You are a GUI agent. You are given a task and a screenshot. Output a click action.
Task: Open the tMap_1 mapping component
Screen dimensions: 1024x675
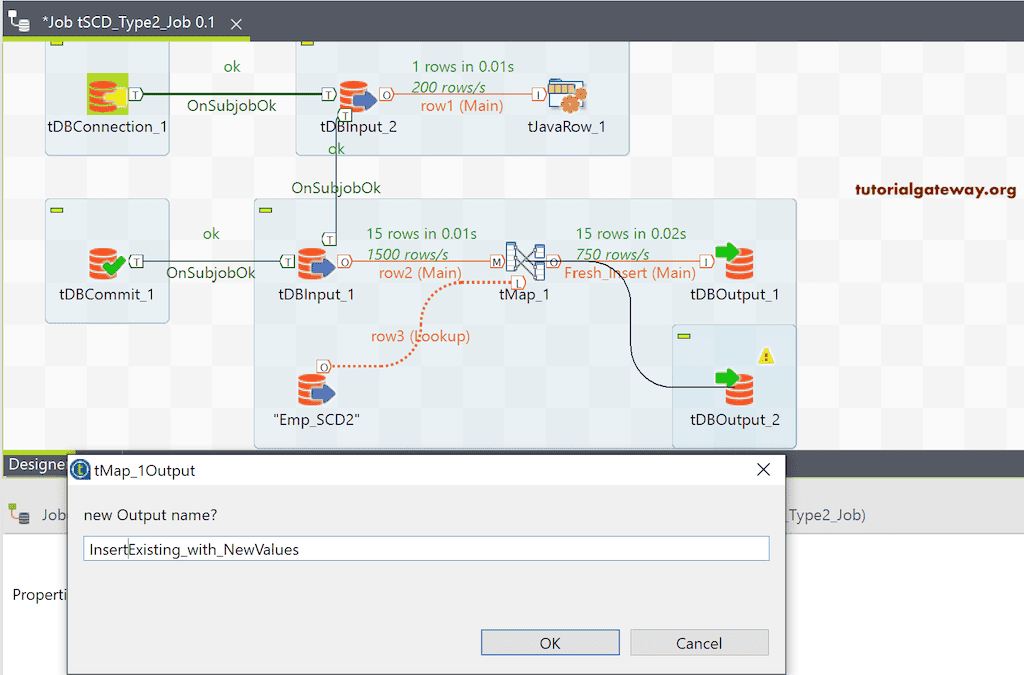pyautogui.click(x=524, y=261)
